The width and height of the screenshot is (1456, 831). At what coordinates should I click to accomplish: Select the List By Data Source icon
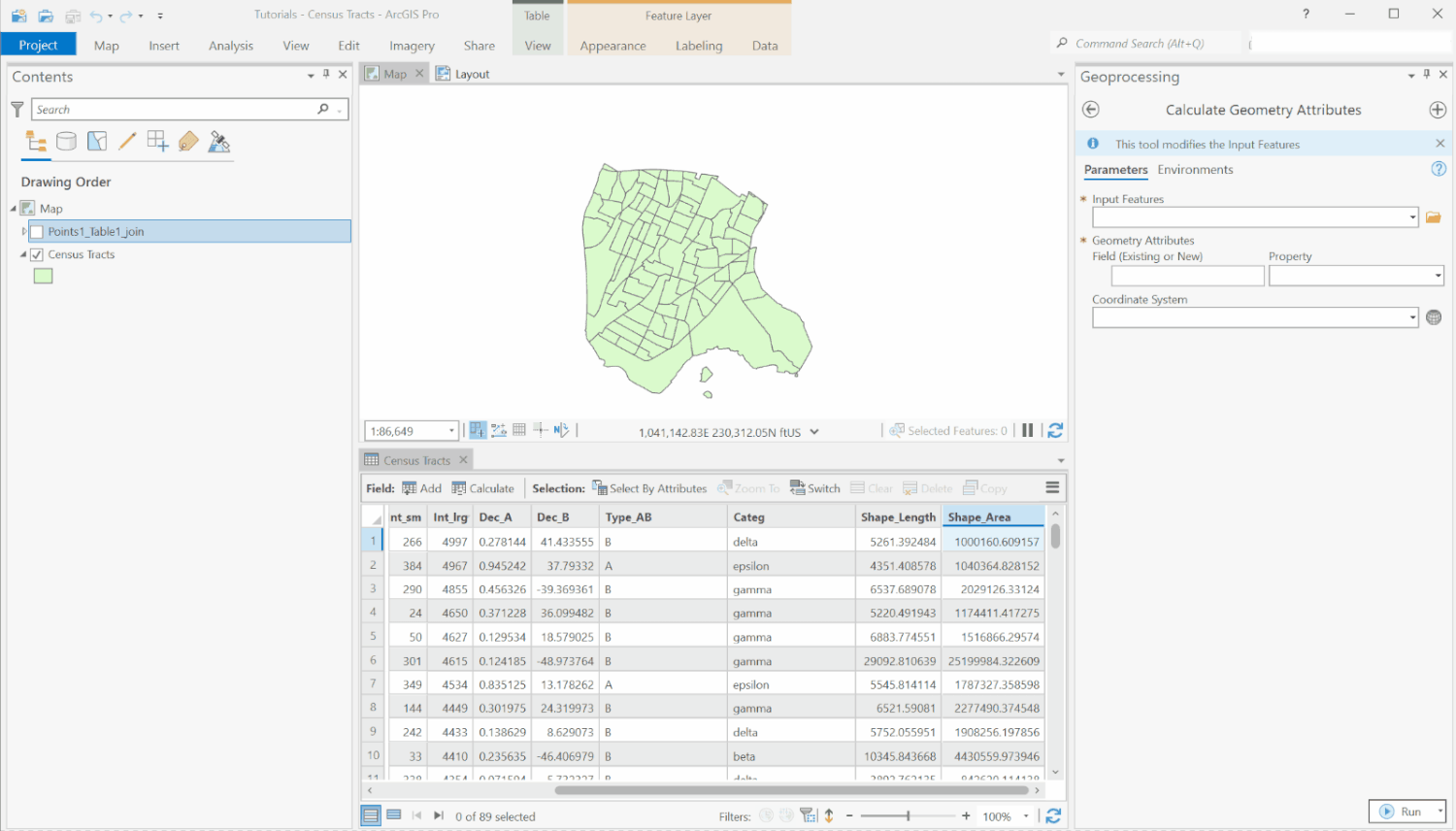(x=66, y=141)
